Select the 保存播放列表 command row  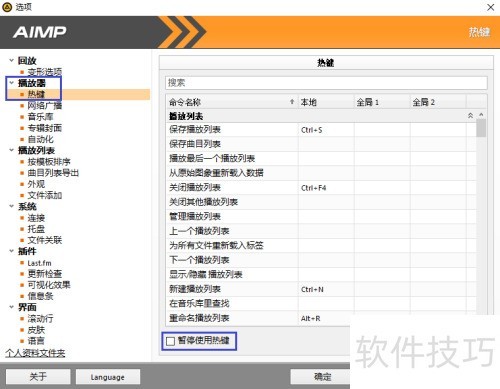coord(321,129)
